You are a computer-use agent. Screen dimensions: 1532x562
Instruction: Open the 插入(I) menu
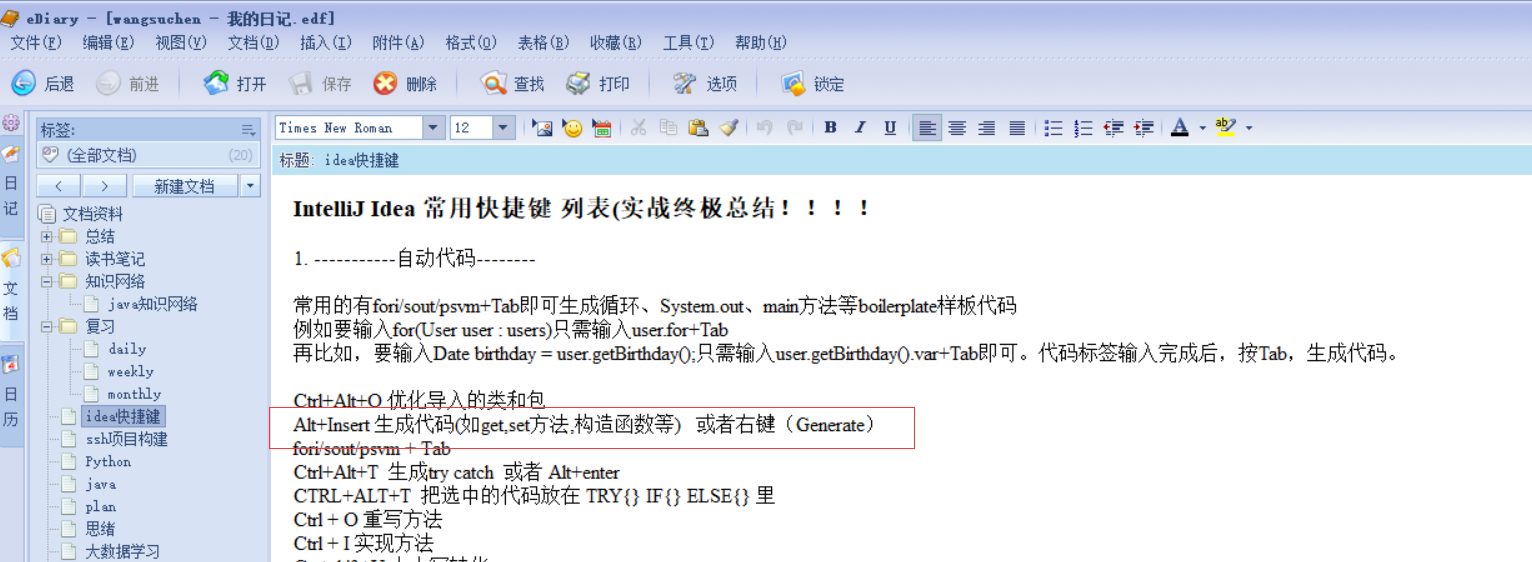(x=326, y=43)
